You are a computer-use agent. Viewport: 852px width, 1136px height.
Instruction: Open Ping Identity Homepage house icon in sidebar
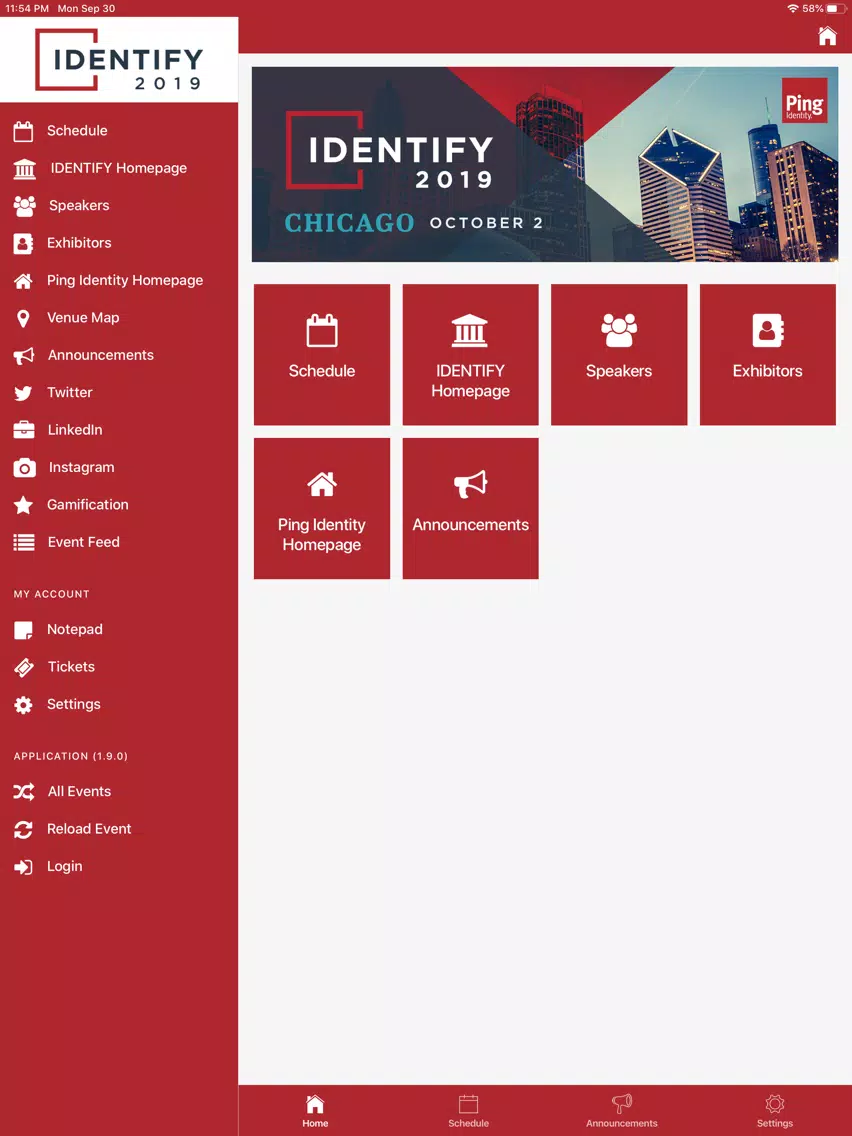[23, 281]
